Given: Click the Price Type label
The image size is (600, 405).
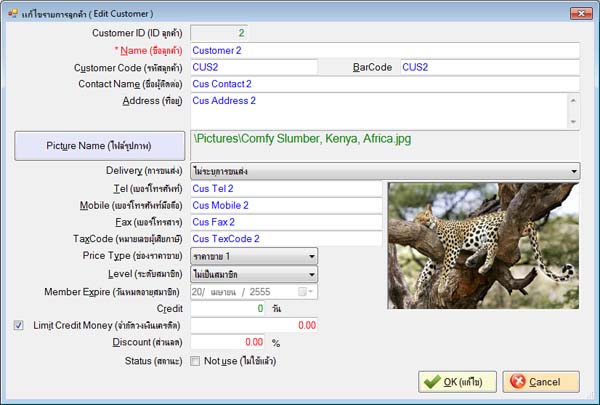Looking at the screenshot, I should (132, 256).
